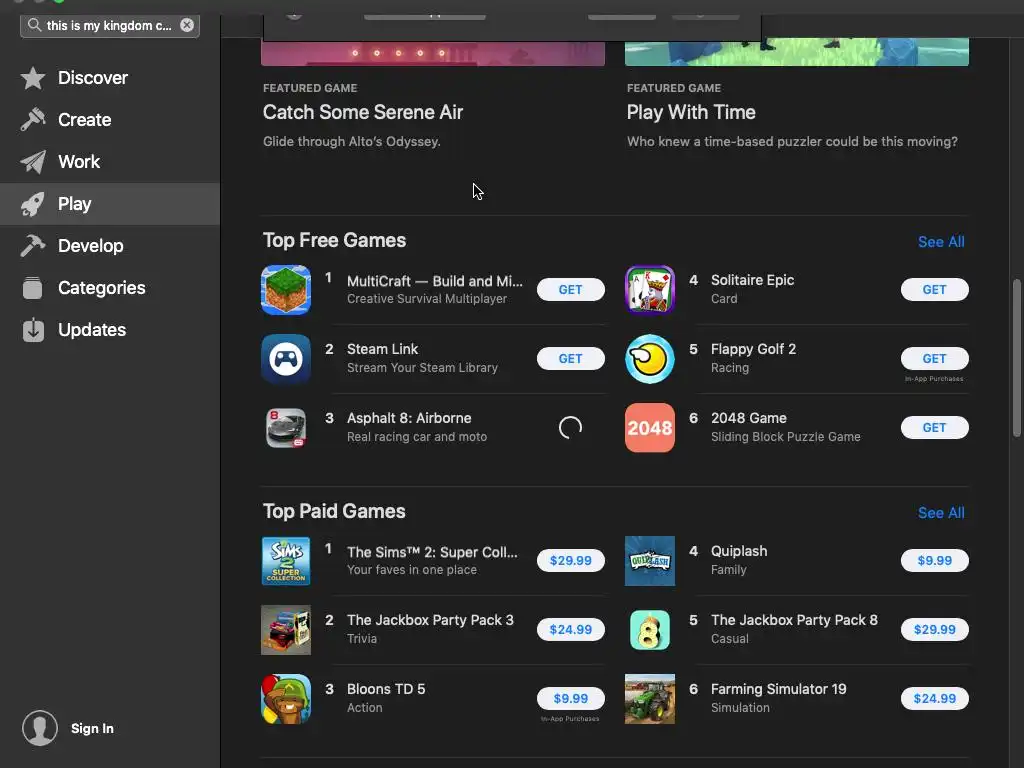Buy Jackbox Party Pack 3 for $24.99
1024x768 pixels.
(571, 630)
